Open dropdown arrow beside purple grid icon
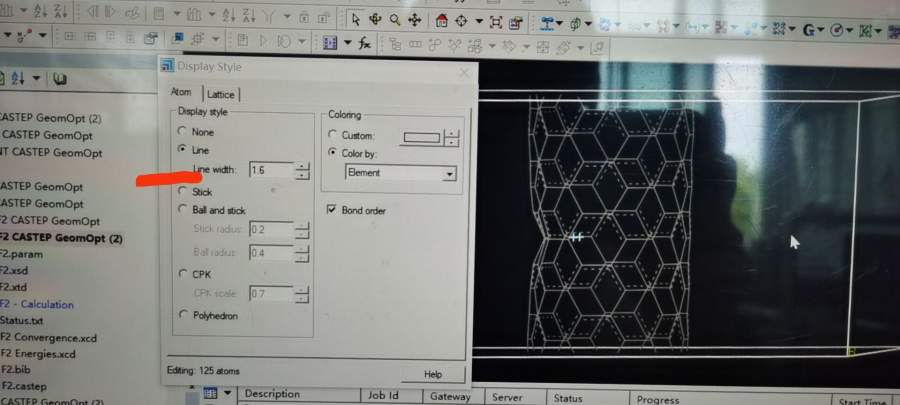This screenshot has width=900, height=405. [347, 43]
